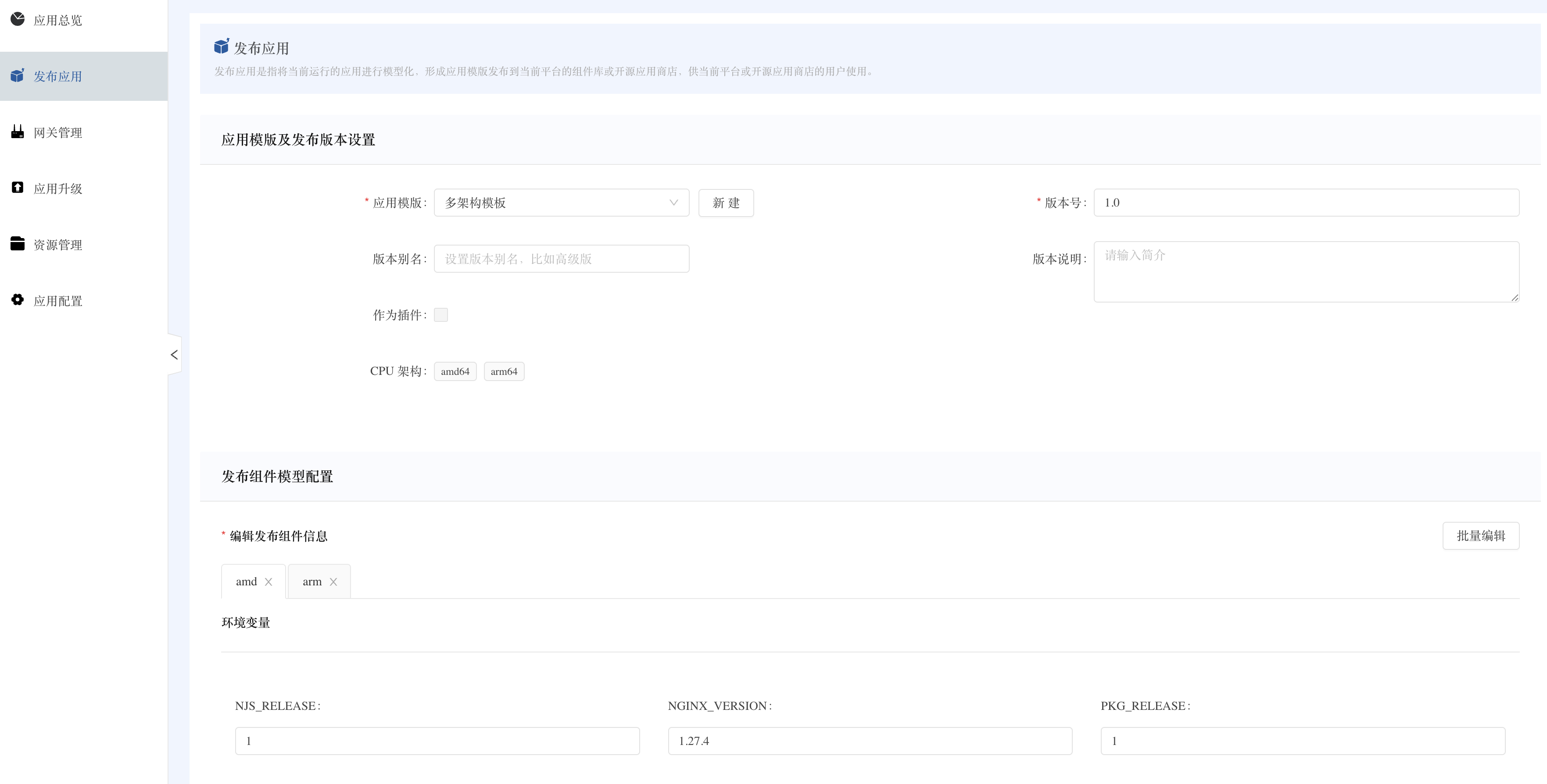Click the 批量编辑 button

pos(1480,535)
